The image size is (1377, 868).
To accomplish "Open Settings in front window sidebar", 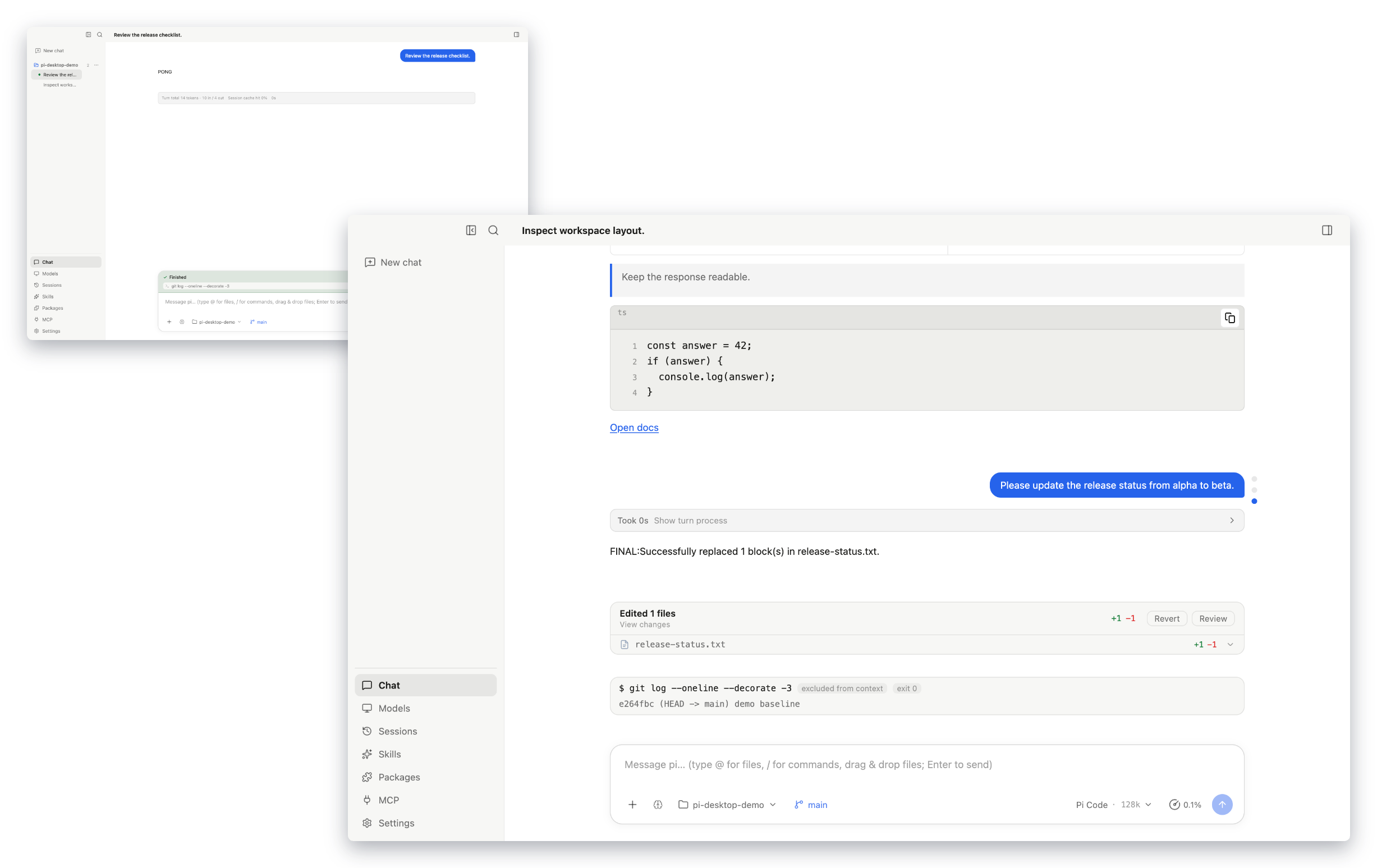I will pyautogui.click(x=425, y=823).
